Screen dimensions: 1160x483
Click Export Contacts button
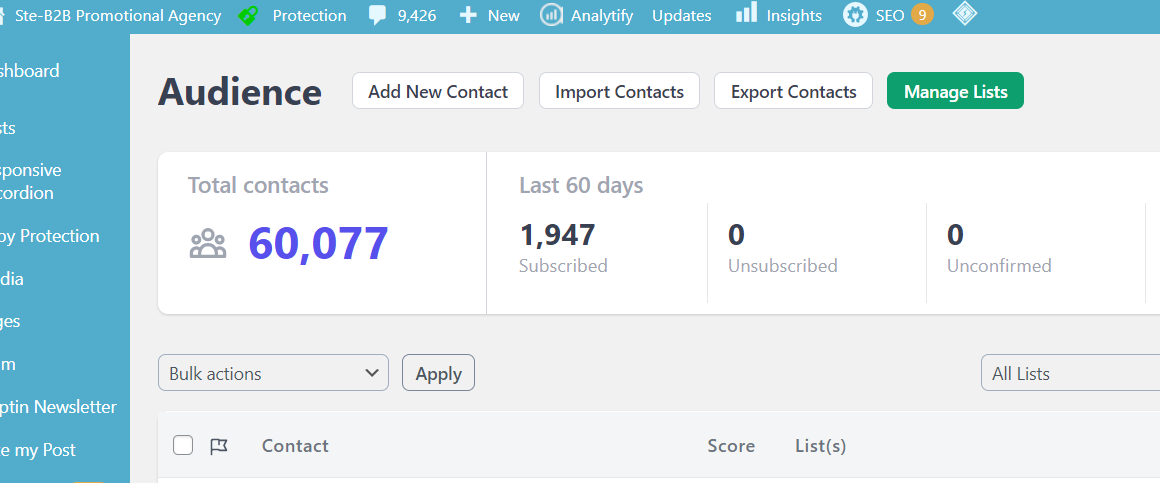click(793, 91)
